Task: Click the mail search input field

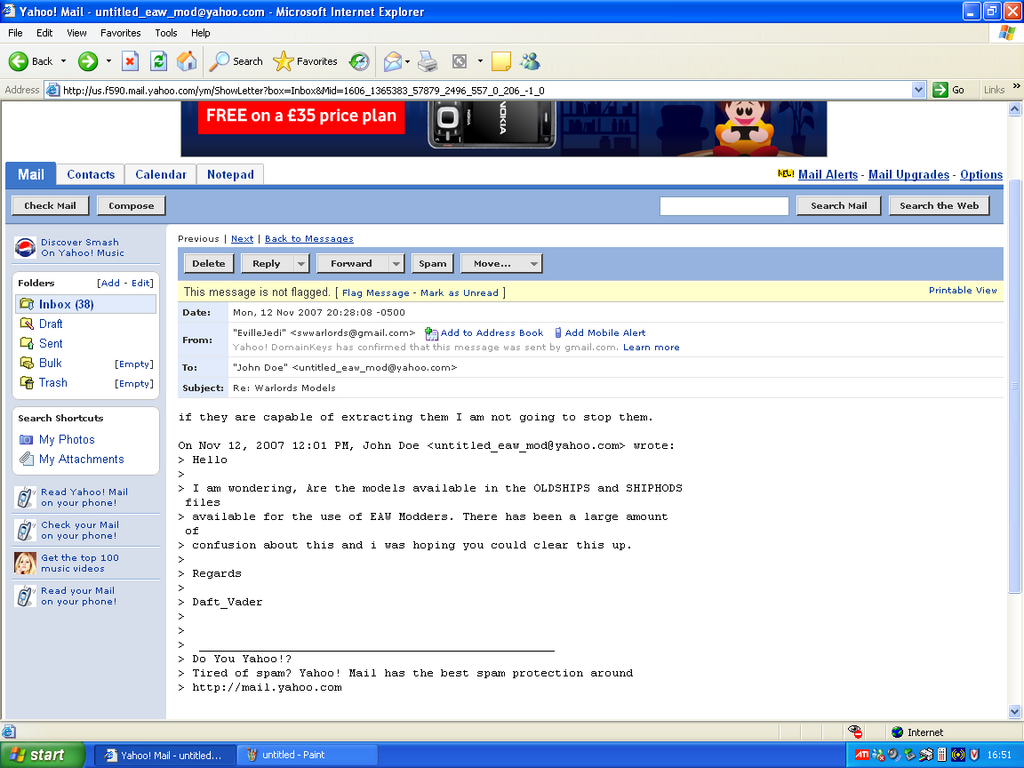Action: pos(724,206)
